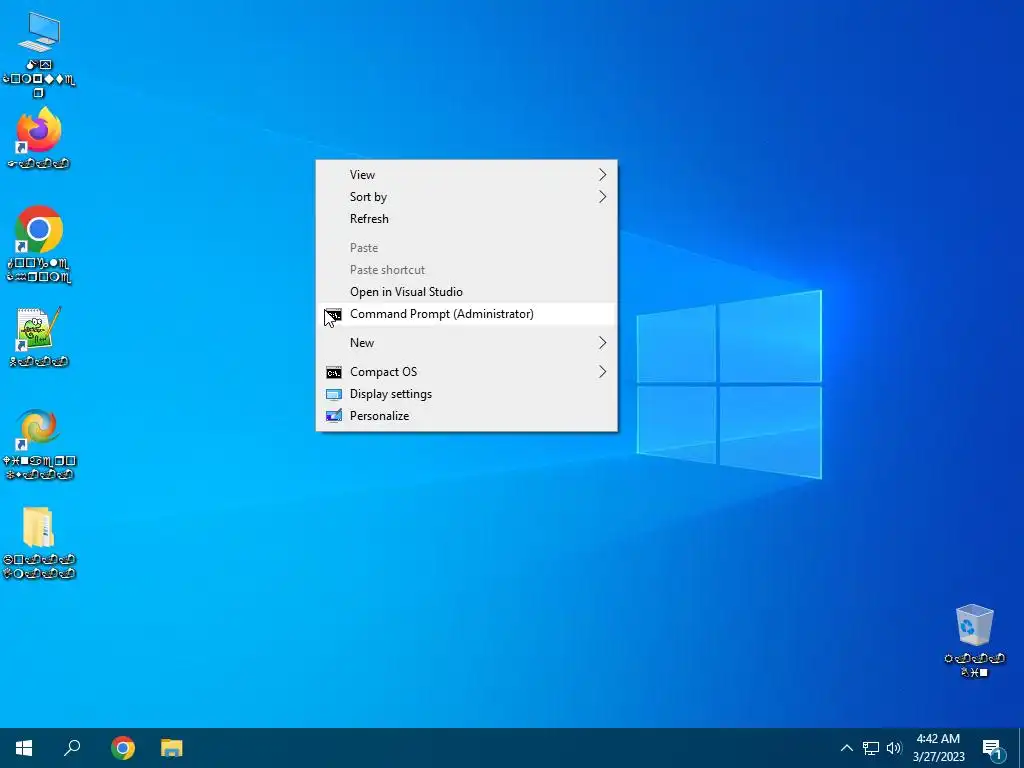Screen dimensions: 1024x768
Task: Select the yellow folder on desktop
Action: coord(39,543)
